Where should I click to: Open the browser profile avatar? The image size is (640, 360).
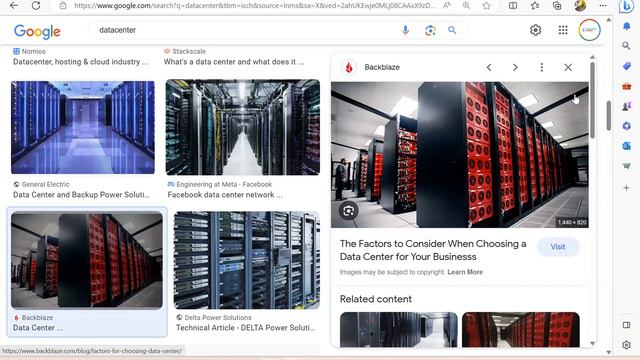580,5
